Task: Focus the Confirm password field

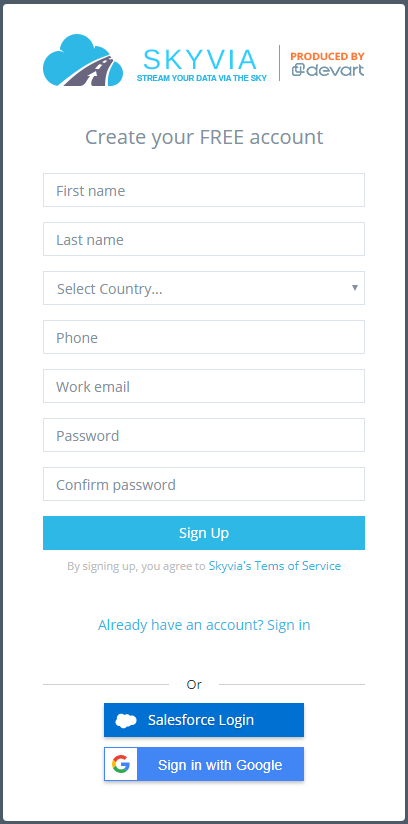Action: click(204, 484)
